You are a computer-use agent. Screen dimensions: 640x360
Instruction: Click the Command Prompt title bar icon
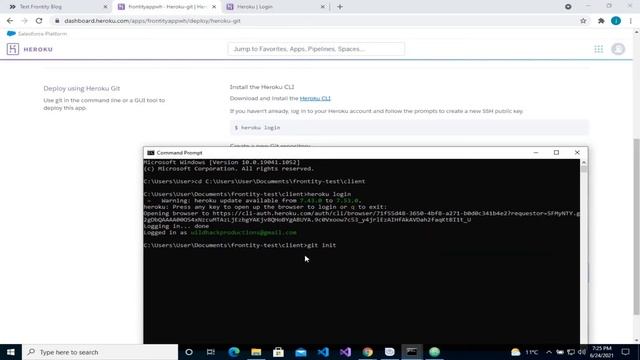tap(151, 153)
